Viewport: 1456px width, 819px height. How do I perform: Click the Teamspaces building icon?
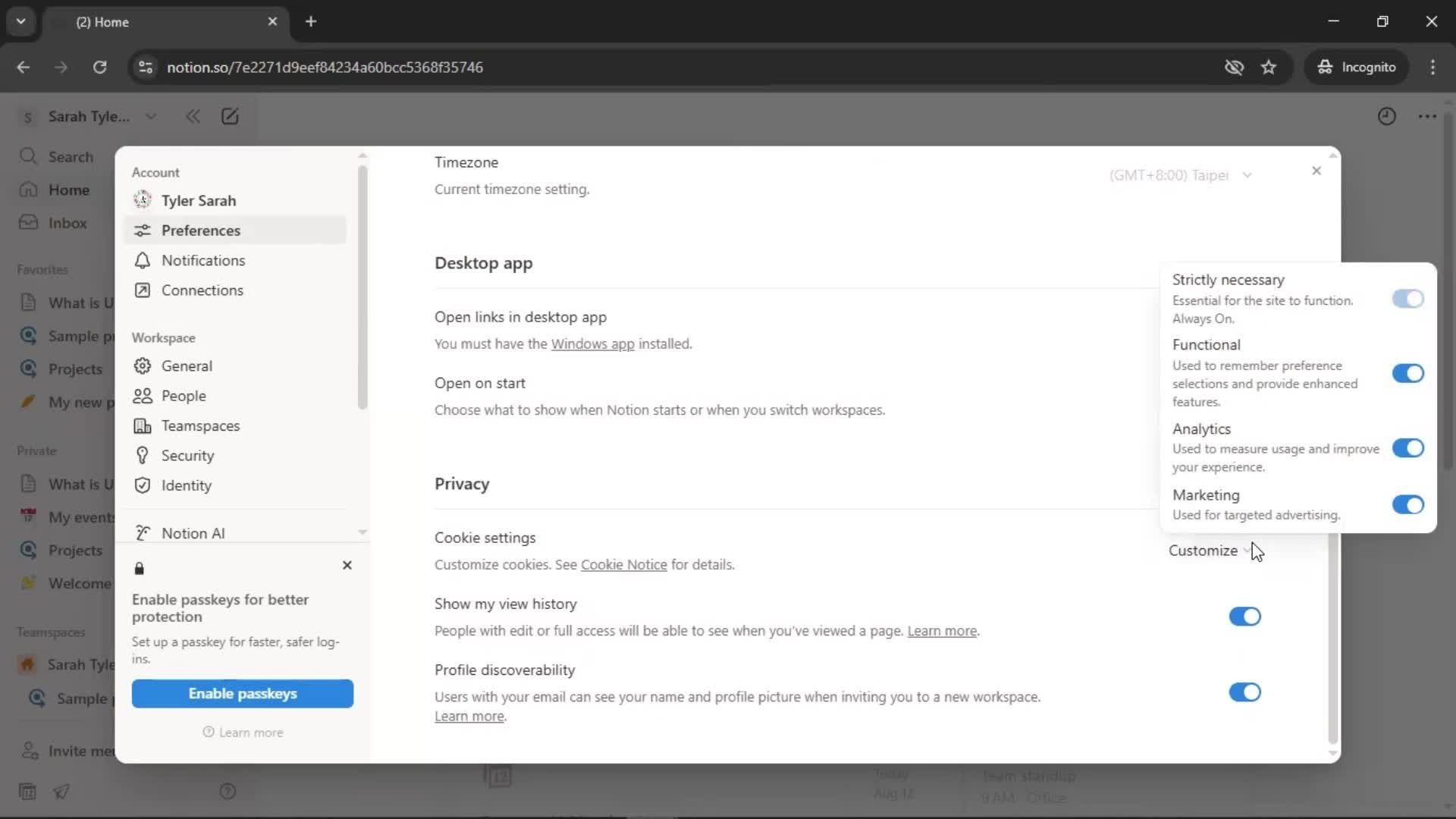pos(142,425)
